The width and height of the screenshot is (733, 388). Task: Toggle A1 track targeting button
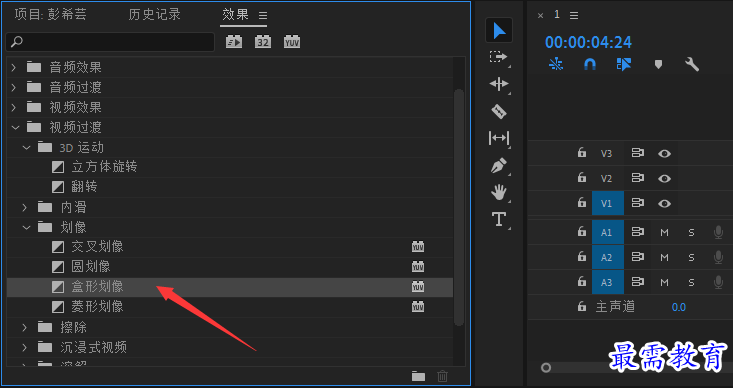click(608, 232)
